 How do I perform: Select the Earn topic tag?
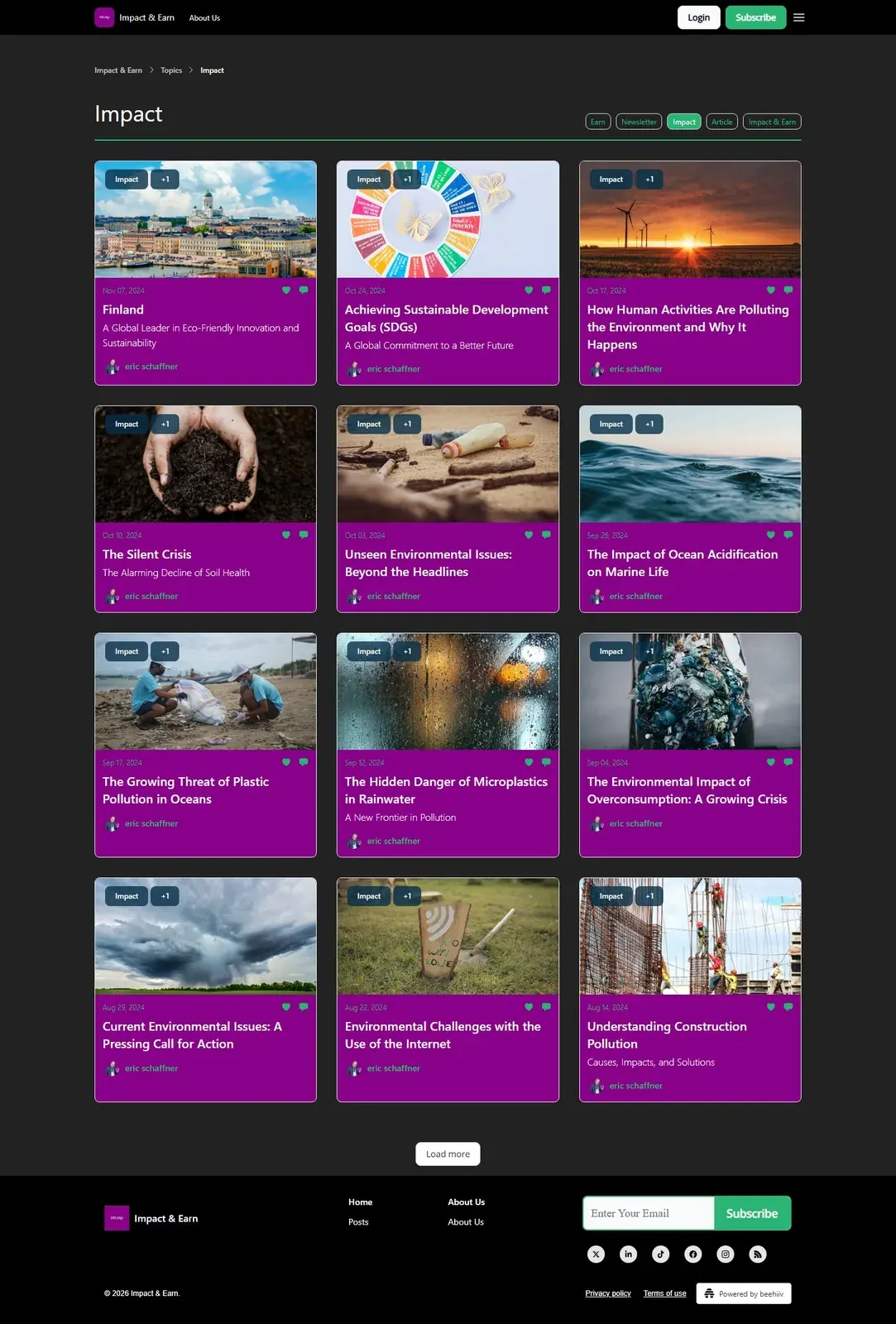pyautogui.click(x=598, y=122)
